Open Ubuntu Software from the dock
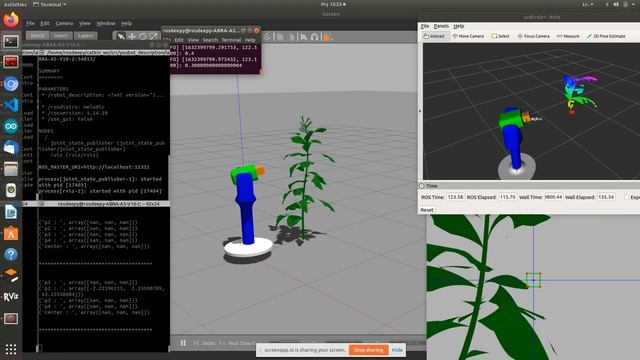 (x=11, y=233)
